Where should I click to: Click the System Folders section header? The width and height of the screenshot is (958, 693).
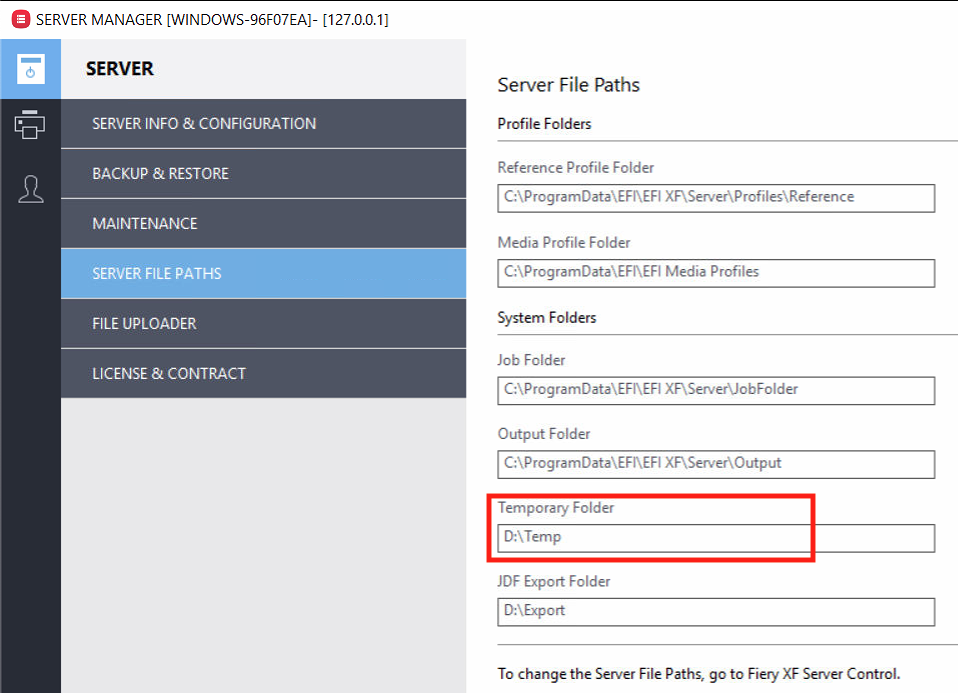click(547, 317)
